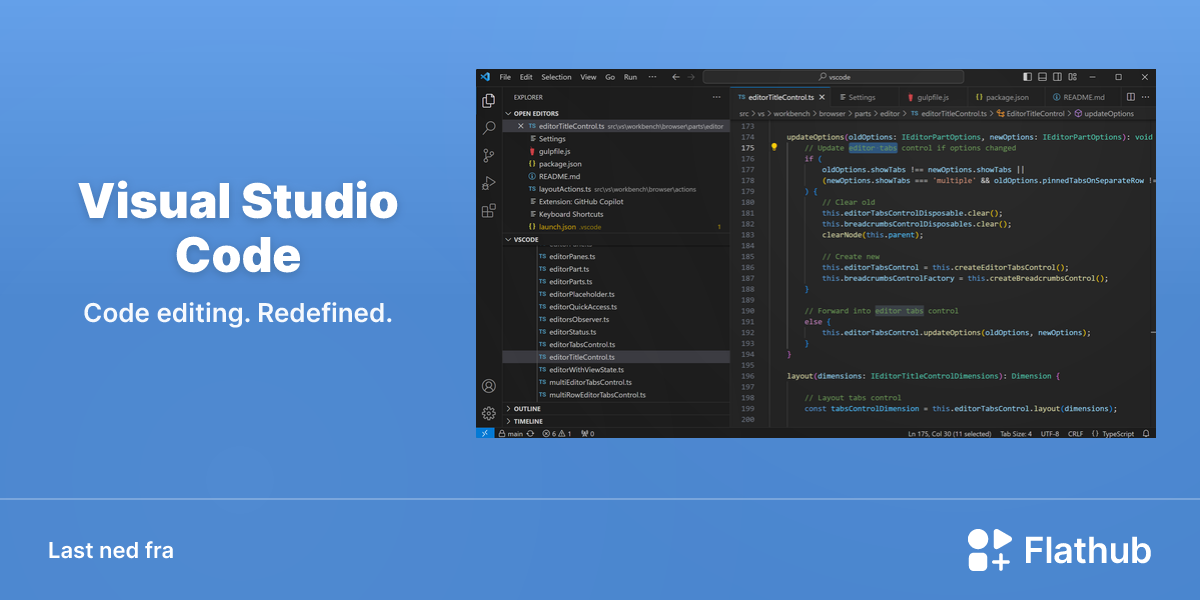Toggle the Primary Side Bar layout button

coord(1027,77)
